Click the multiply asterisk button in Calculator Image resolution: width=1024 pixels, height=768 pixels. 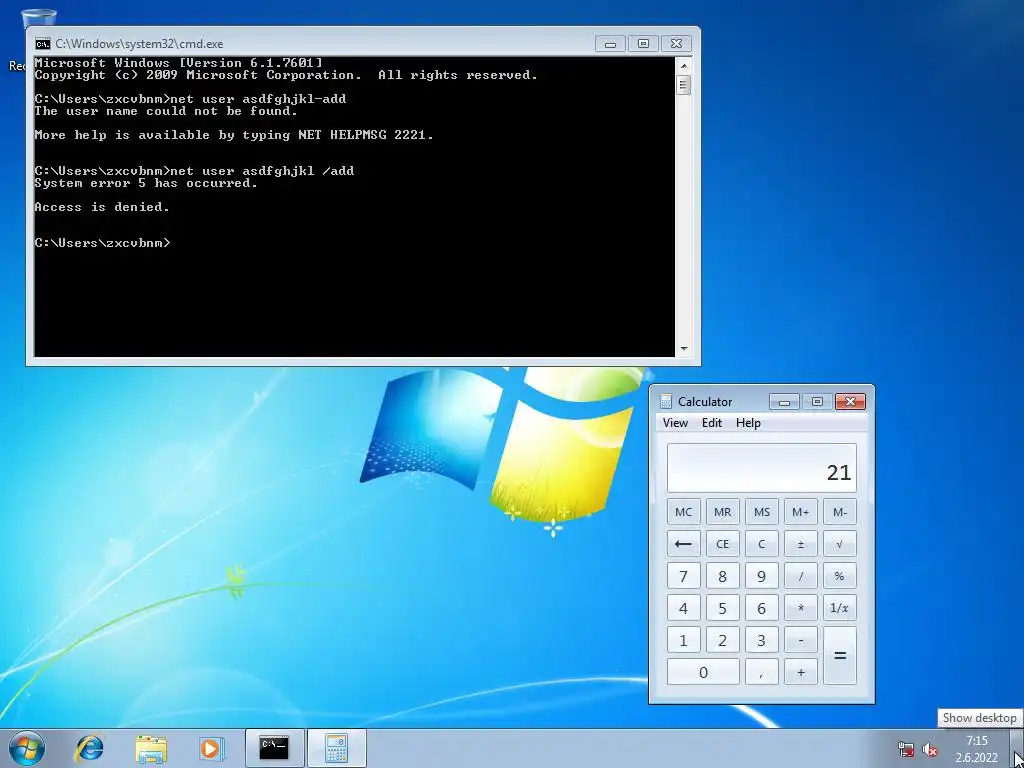point(801,608)
